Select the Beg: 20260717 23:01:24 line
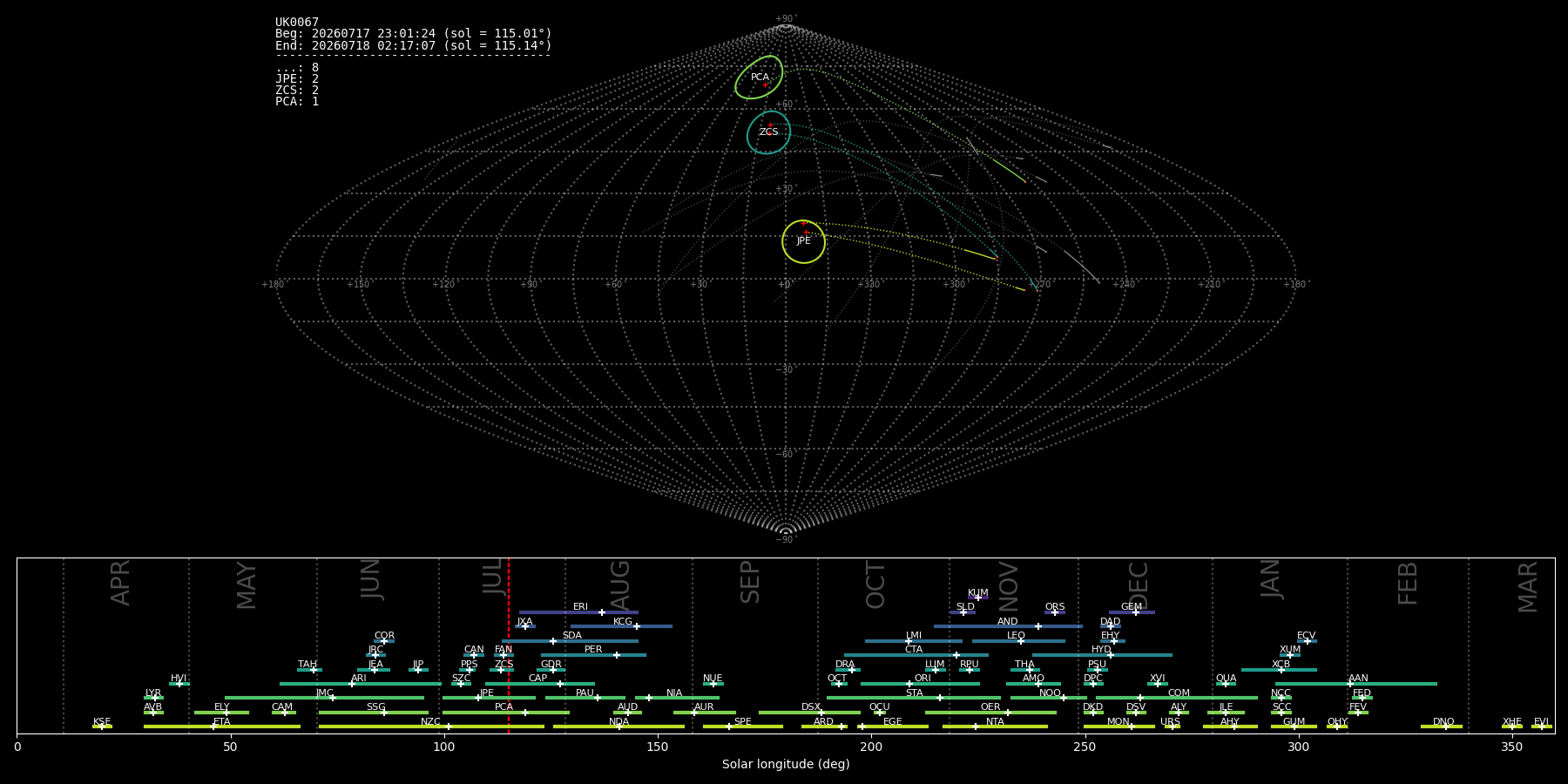The height and width of the screenshot is (784, 1568). [x=414, y=34]
